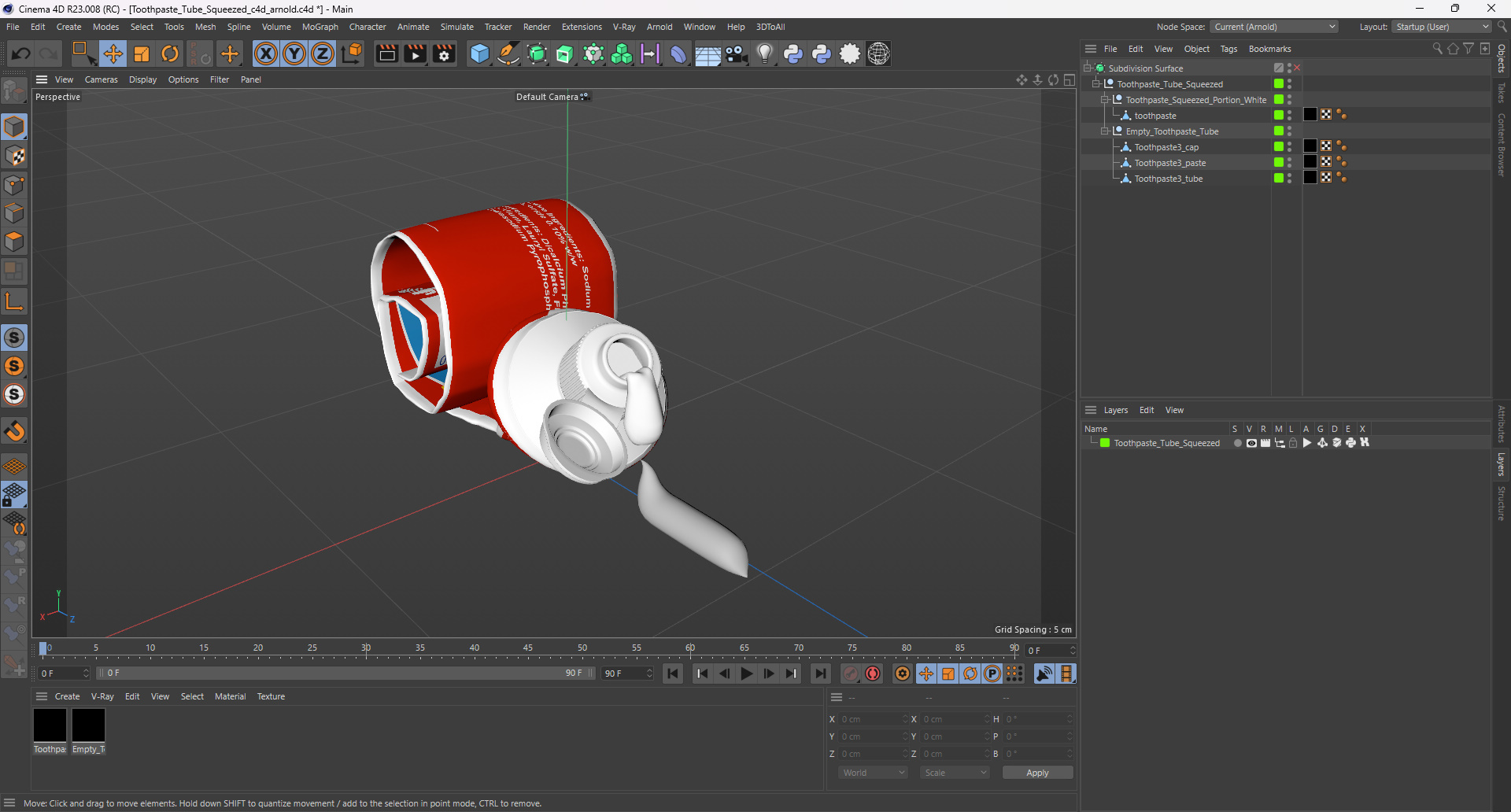This screenshot has width=1511, height=812.
Task: Select the Scale tool
Action: point(142,54)
